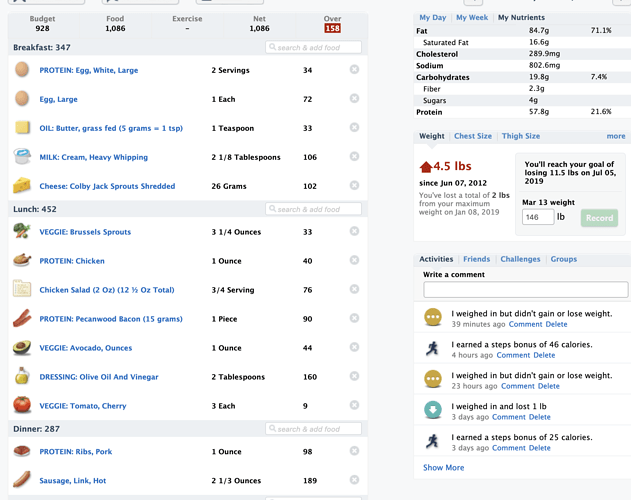Click the cherry tomato icon
631x500 pixels.
[22, 405]
